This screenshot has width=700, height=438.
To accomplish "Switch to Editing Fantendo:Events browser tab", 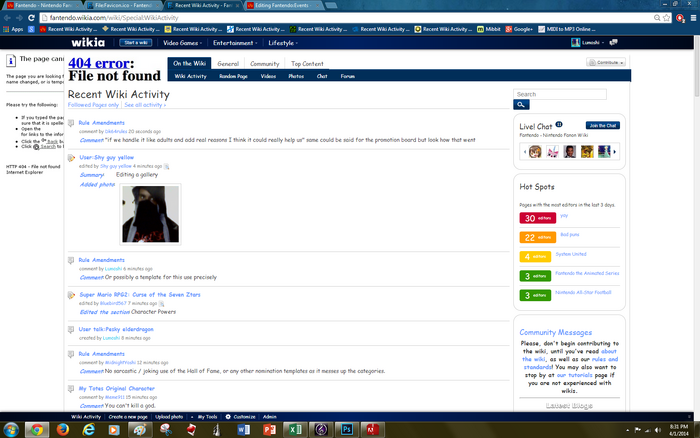I will [283, 5].
